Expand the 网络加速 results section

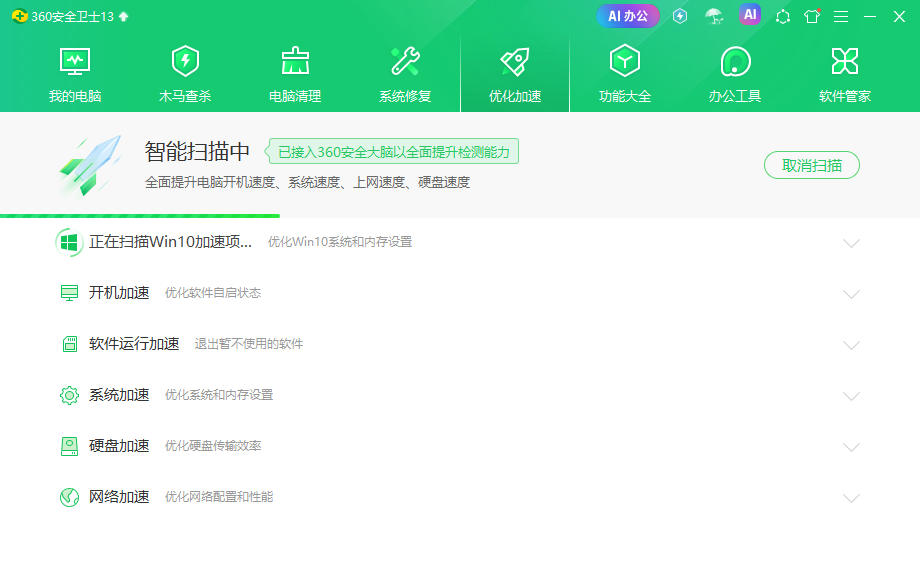pos(852,497)
